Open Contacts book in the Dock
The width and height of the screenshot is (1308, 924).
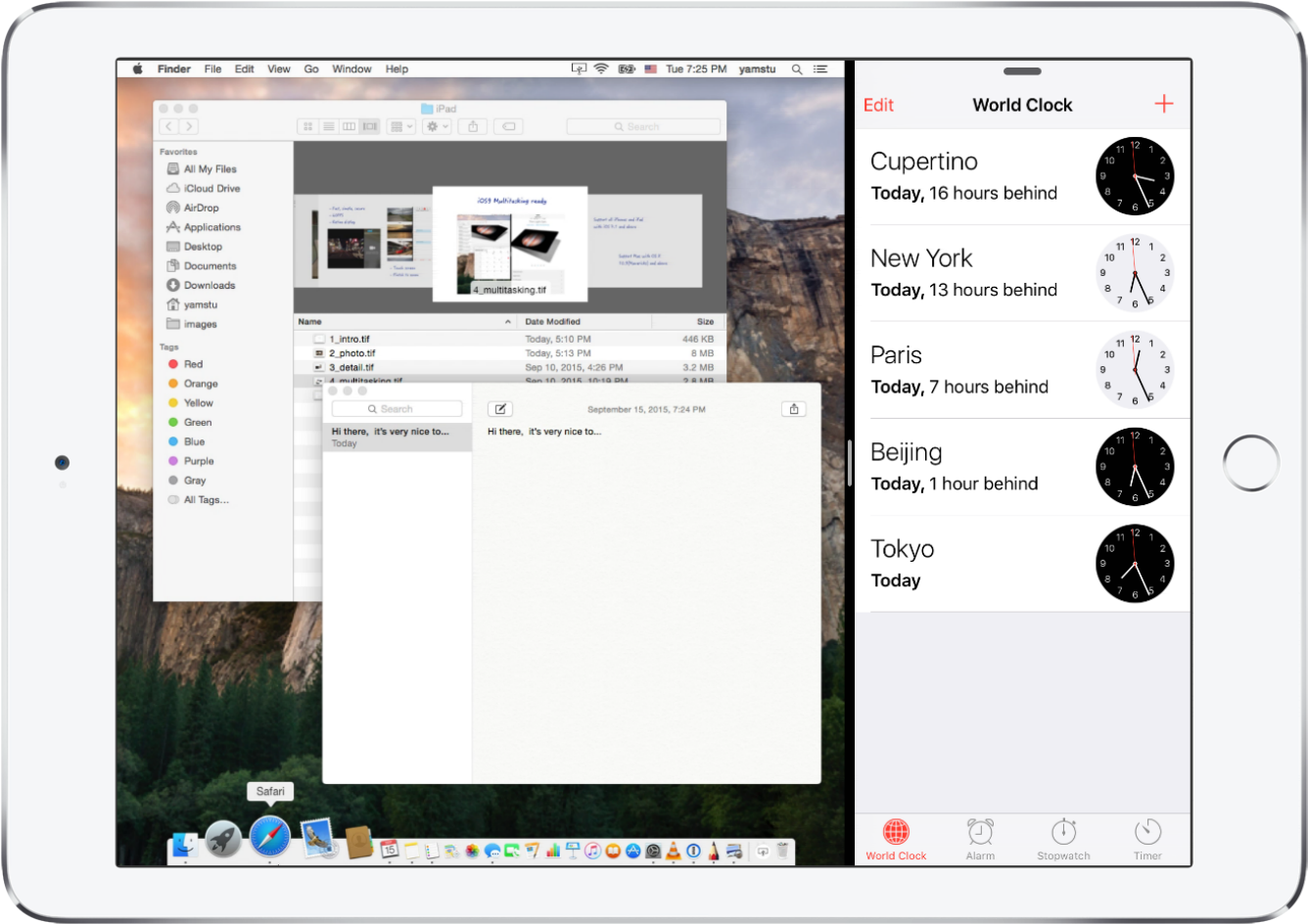click(x=358, y=841)
